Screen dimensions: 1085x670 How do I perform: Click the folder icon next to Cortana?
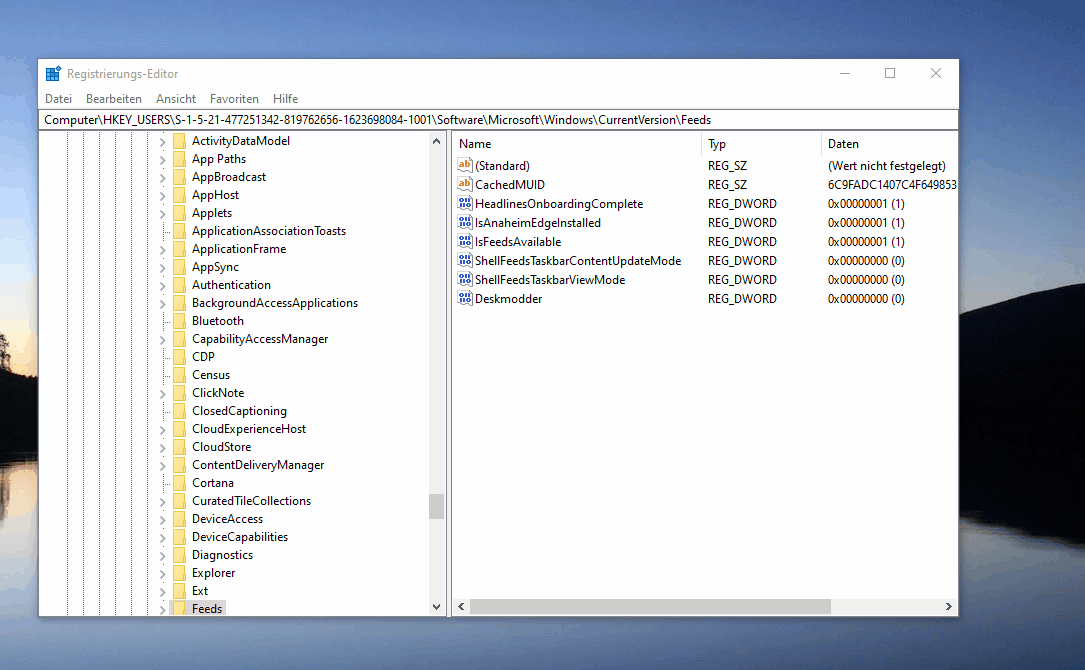[179, 483]
